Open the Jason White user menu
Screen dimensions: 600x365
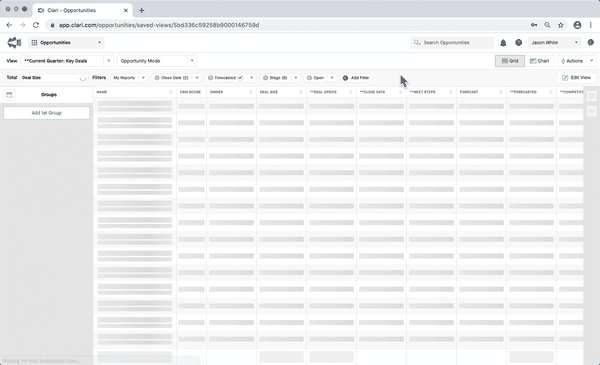click(554, 42)
